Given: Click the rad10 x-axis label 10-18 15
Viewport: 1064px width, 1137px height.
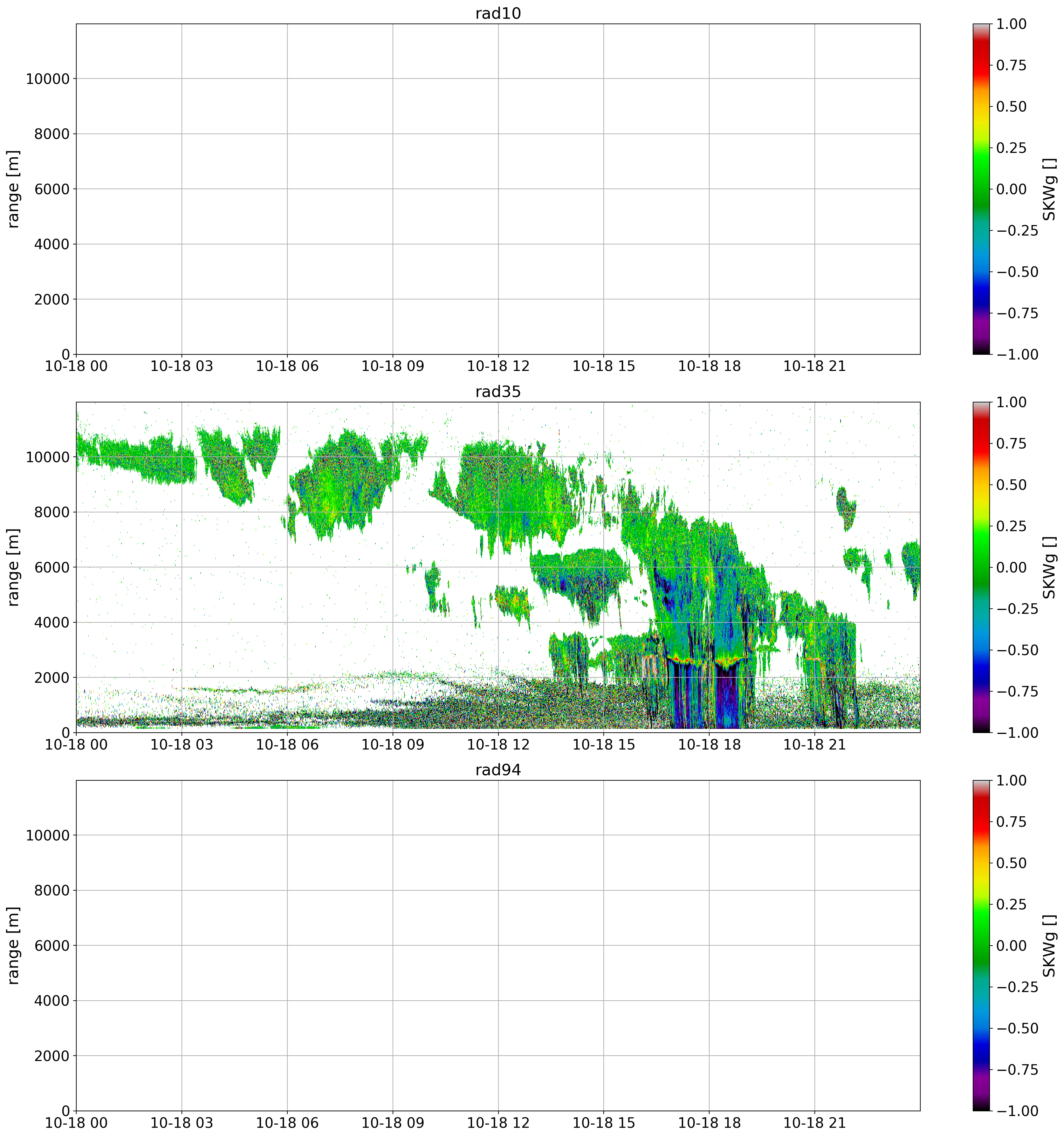Looking at the screenshot, I should pyautogui.click(x=603, y=366).
